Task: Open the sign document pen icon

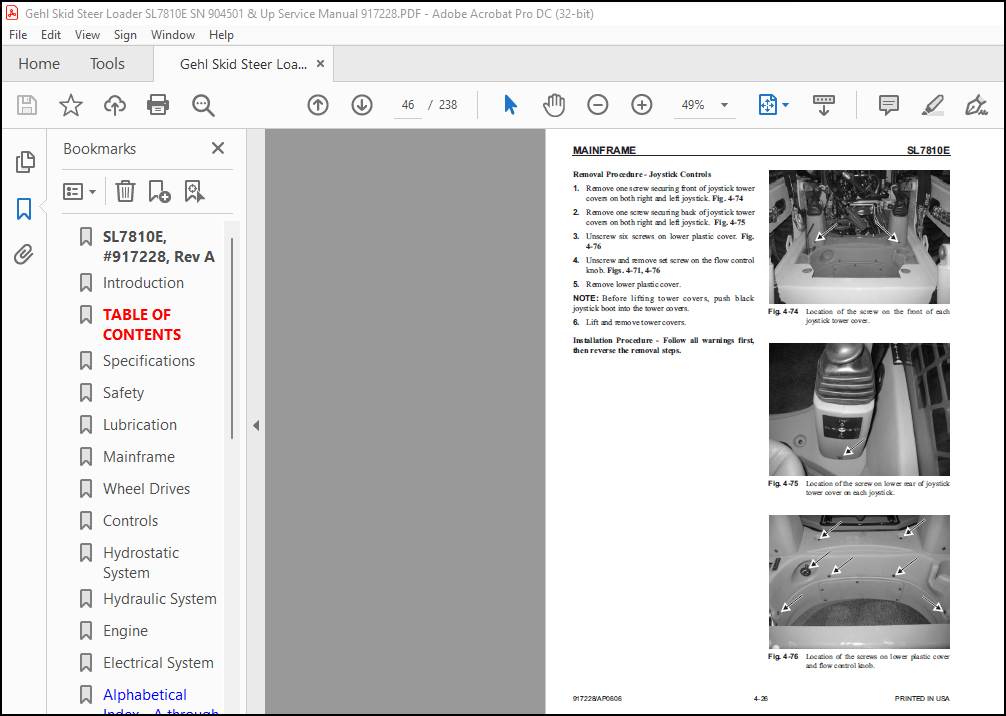Action: pos(976,105)
